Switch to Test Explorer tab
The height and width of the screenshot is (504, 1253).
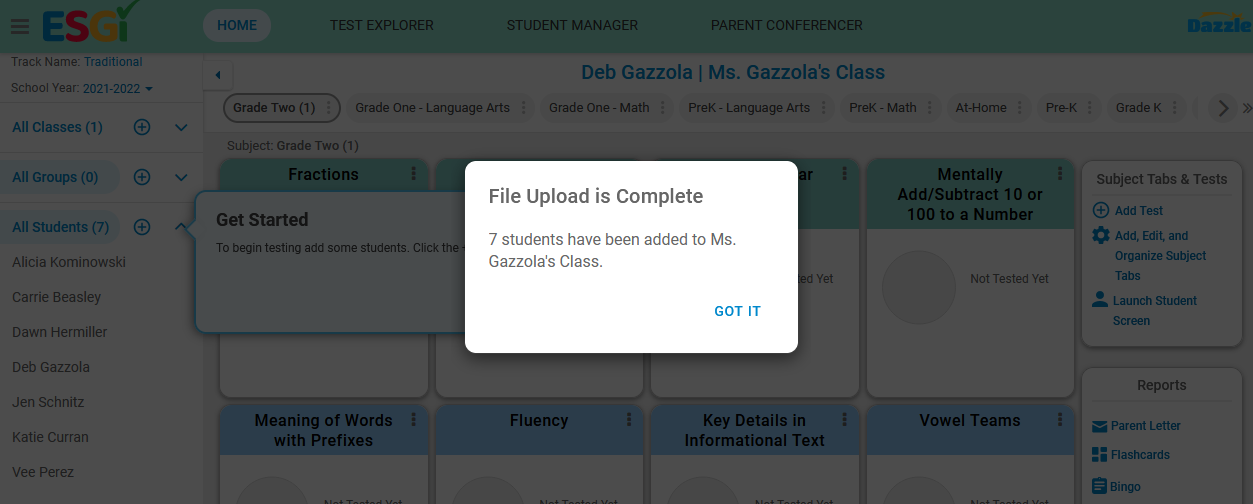click(382, 25)
